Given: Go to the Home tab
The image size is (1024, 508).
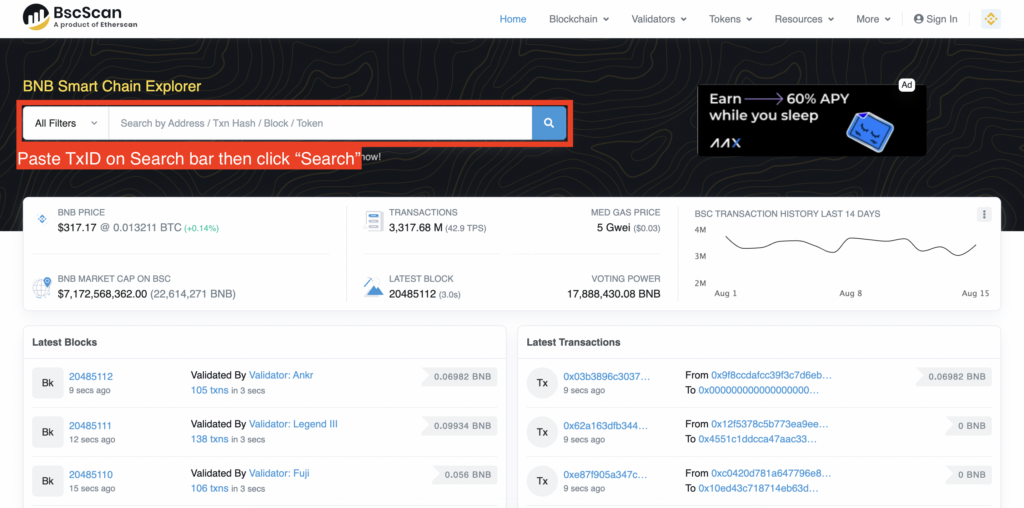Looking at the screenshot, I should 513,19.
